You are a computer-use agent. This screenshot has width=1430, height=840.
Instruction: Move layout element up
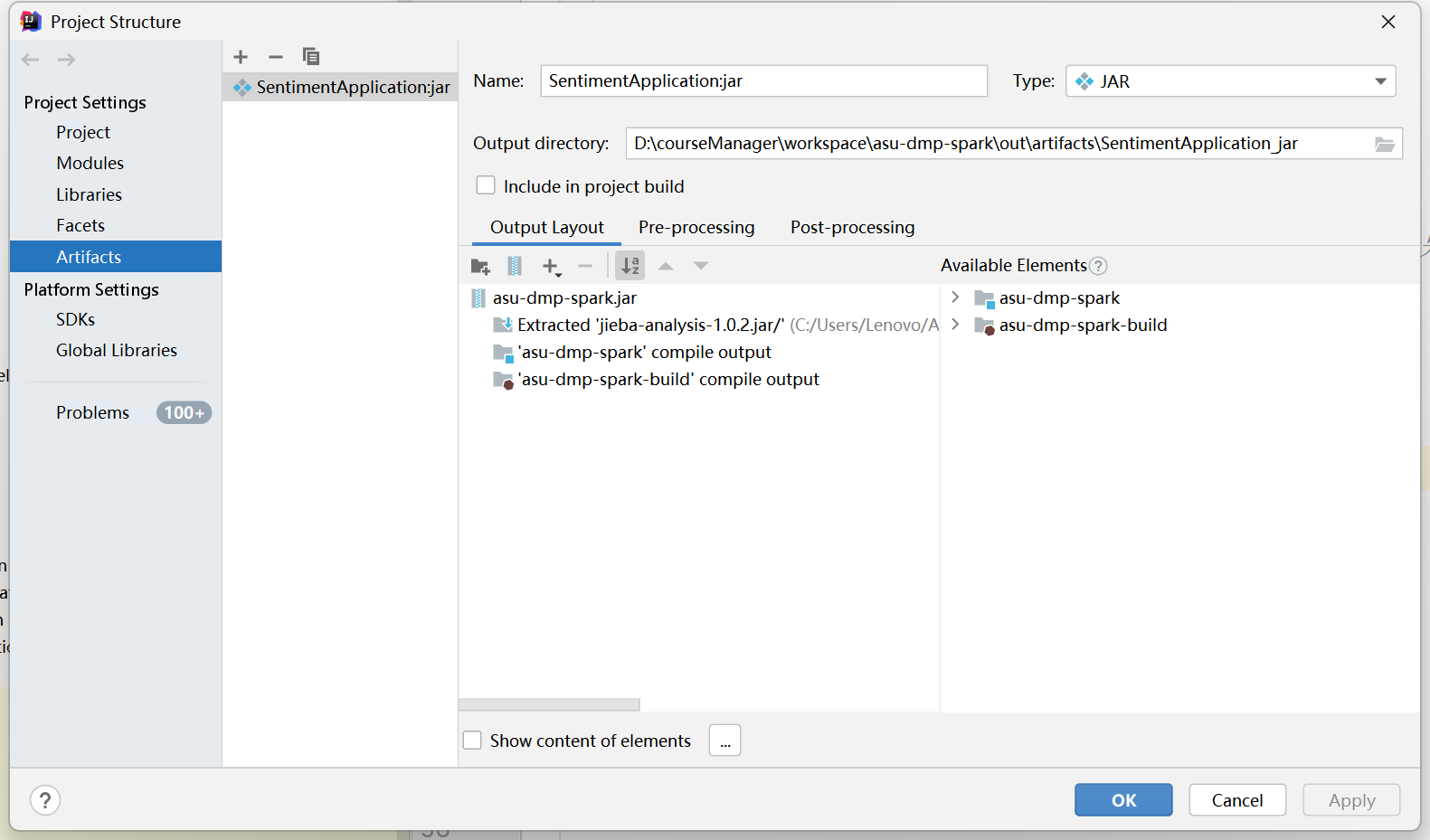pyautogui.click(x=666, y=266)
